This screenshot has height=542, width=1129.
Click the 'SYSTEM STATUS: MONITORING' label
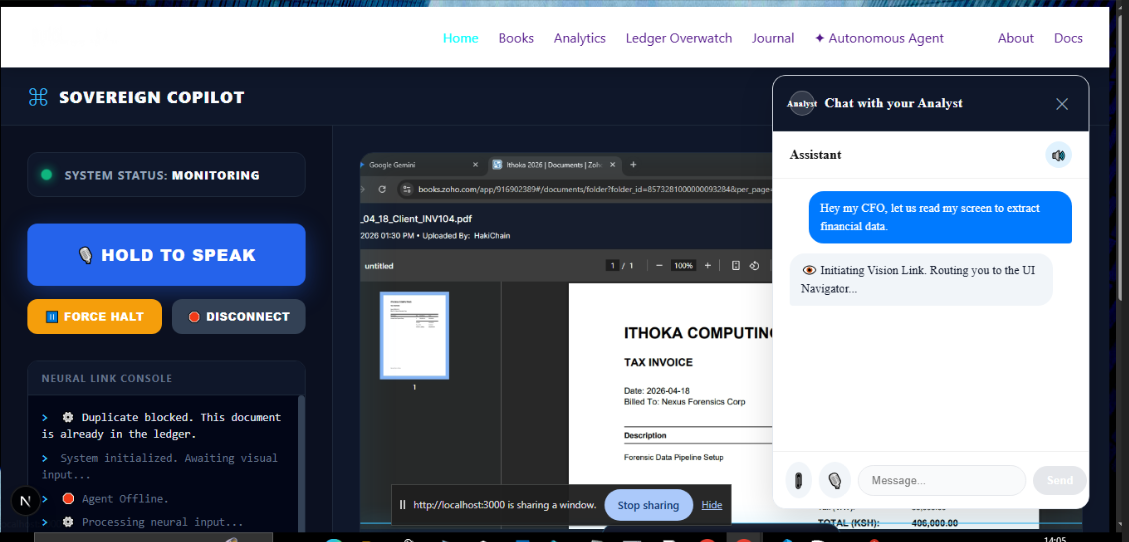coord(162,175)
